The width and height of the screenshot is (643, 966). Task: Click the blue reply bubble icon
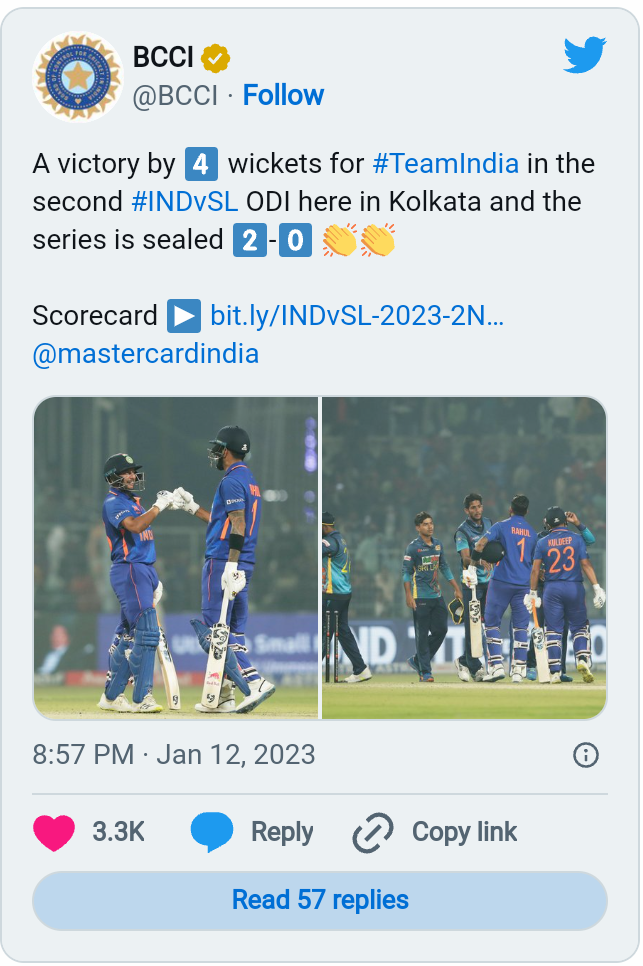point(212,832)
